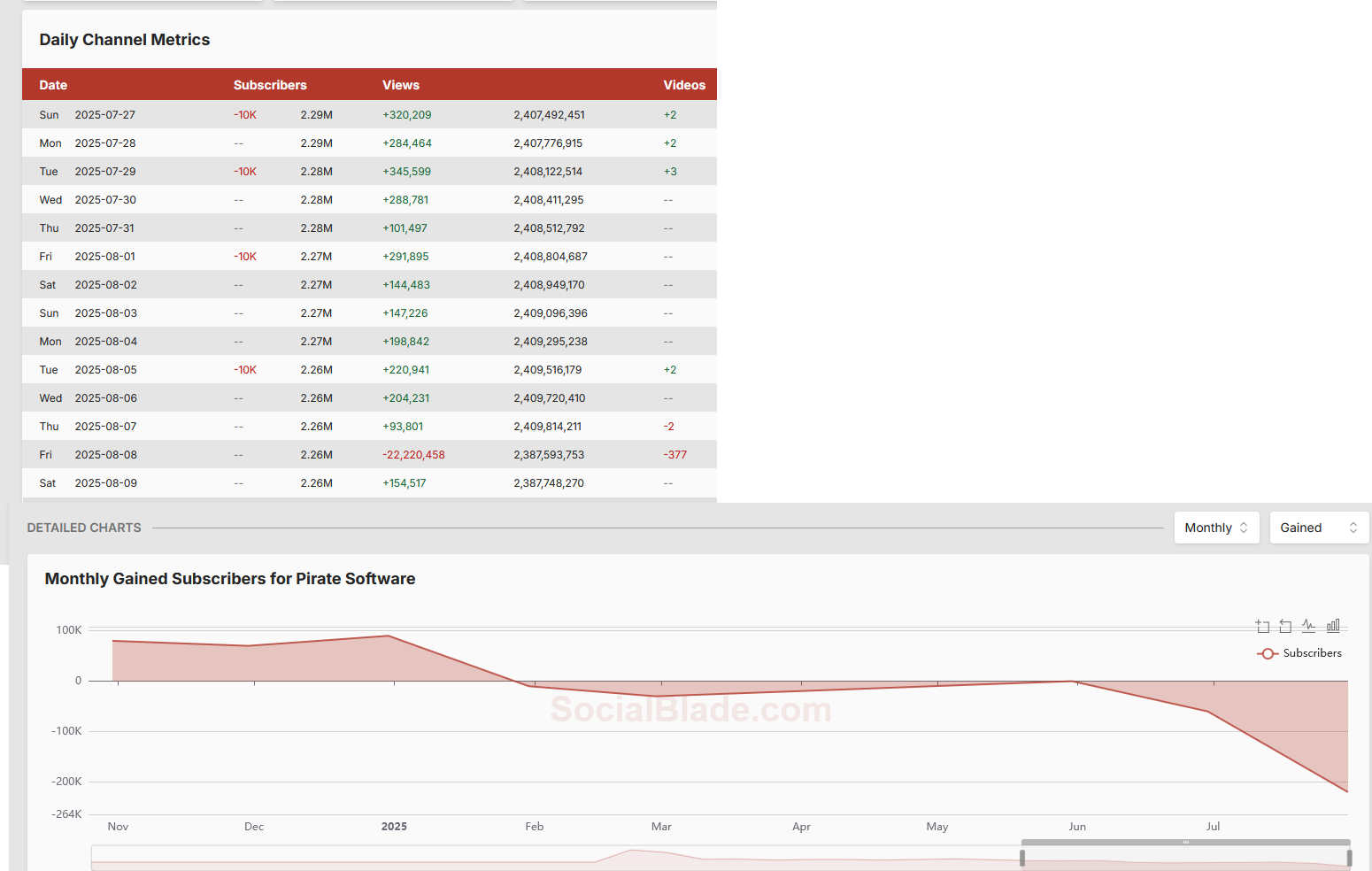Image resolution: width=1372 pixels, height=871 pixels.
Task: Click the Date column header
Action: [x=53, y=85]
